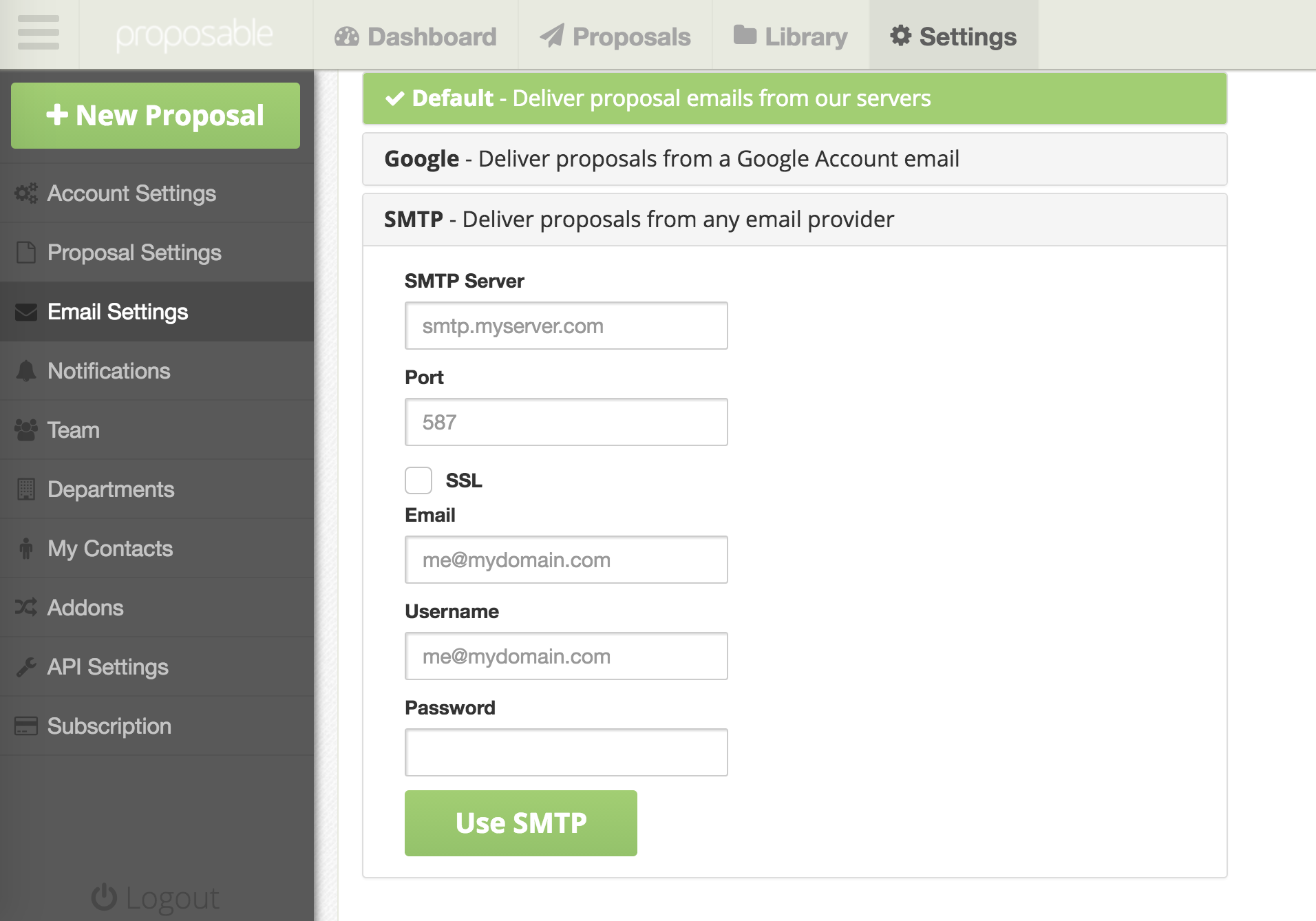Expand the Default delivery option

[795, 98]
